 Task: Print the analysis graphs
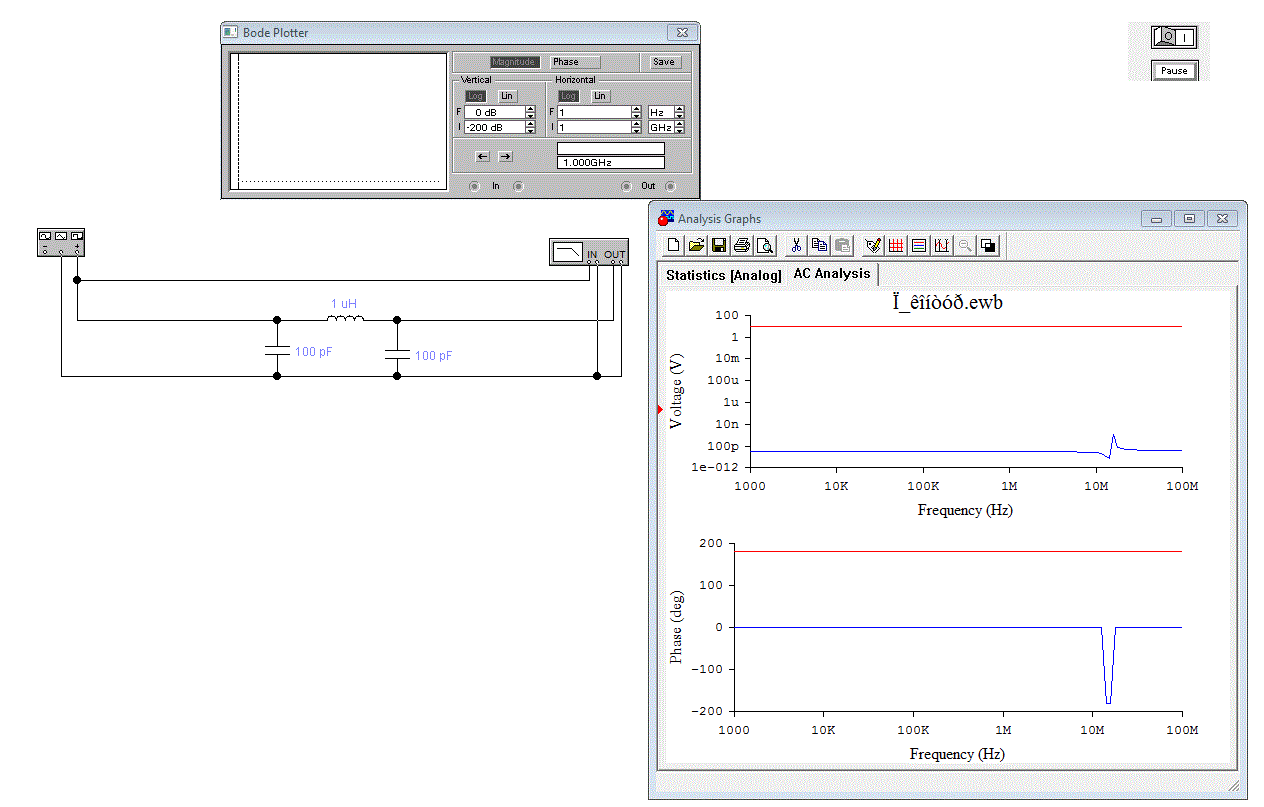coord(742,245)
